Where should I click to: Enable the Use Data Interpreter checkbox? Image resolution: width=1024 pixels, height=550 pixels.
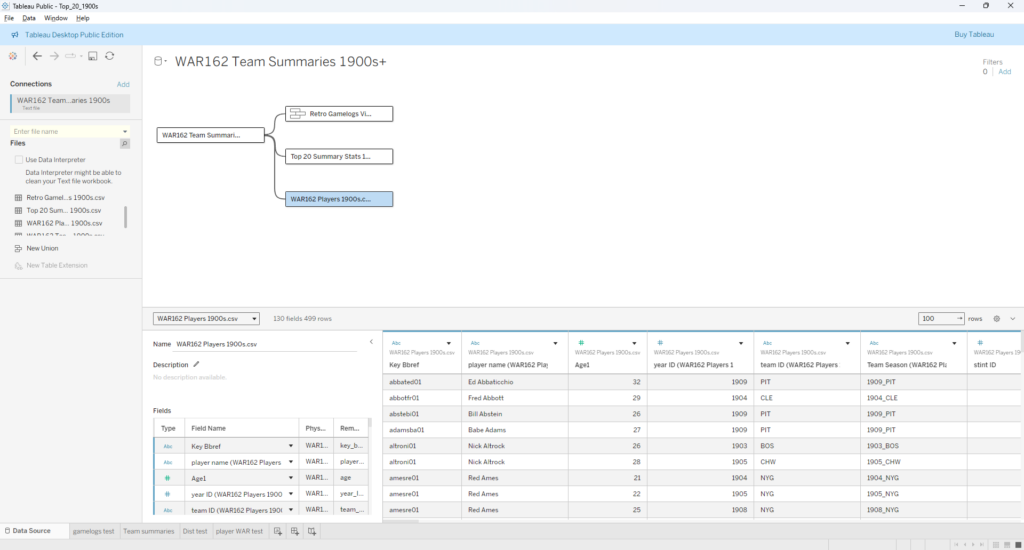(18, 160)
